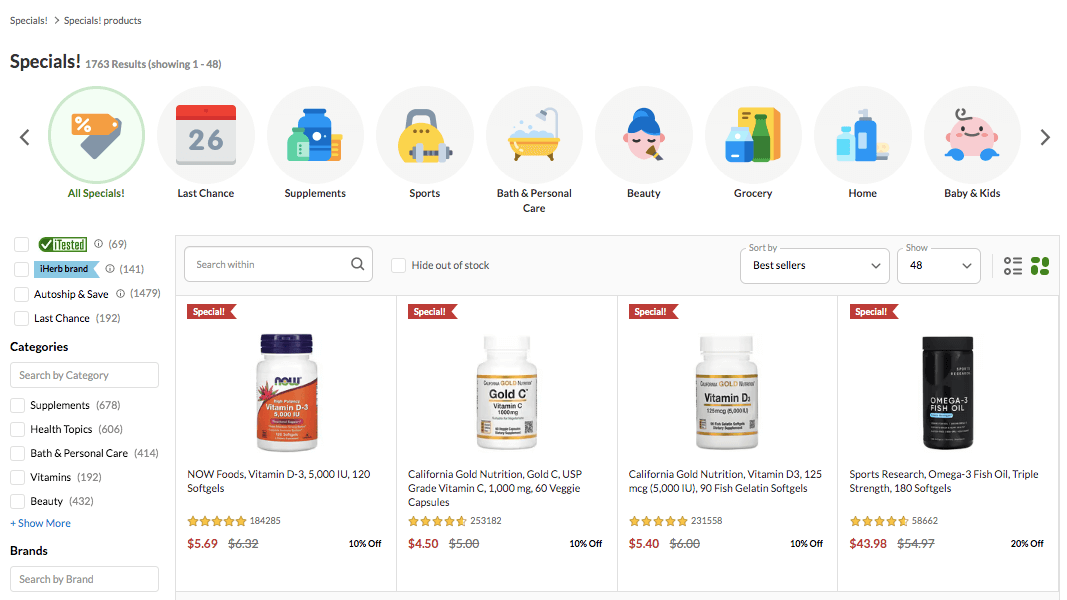1067x600 pixels.
Task: Open the Sort by Best sellers dropdown
Action: [x=814, y=265]
